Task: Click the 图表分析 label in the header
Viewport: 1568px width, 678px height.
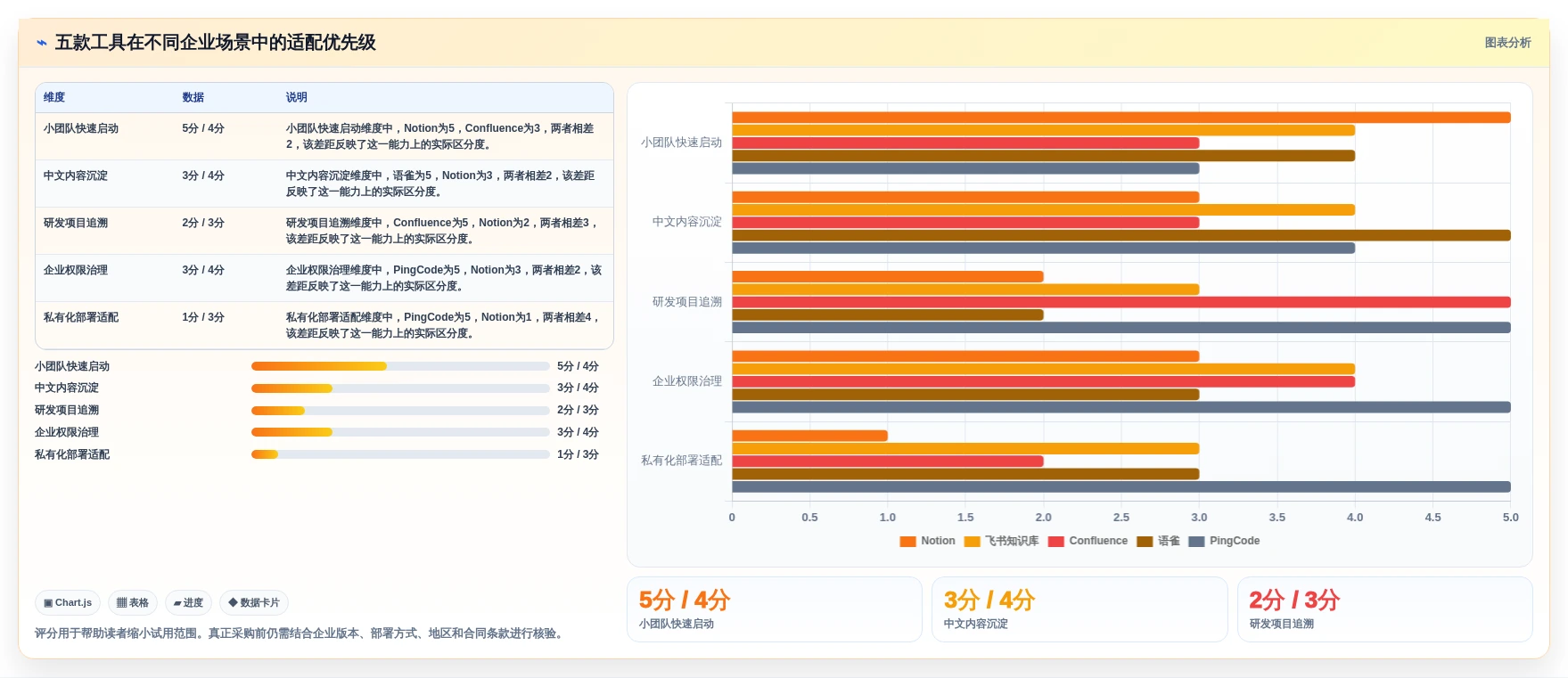Action: [x=1507, y=43]
